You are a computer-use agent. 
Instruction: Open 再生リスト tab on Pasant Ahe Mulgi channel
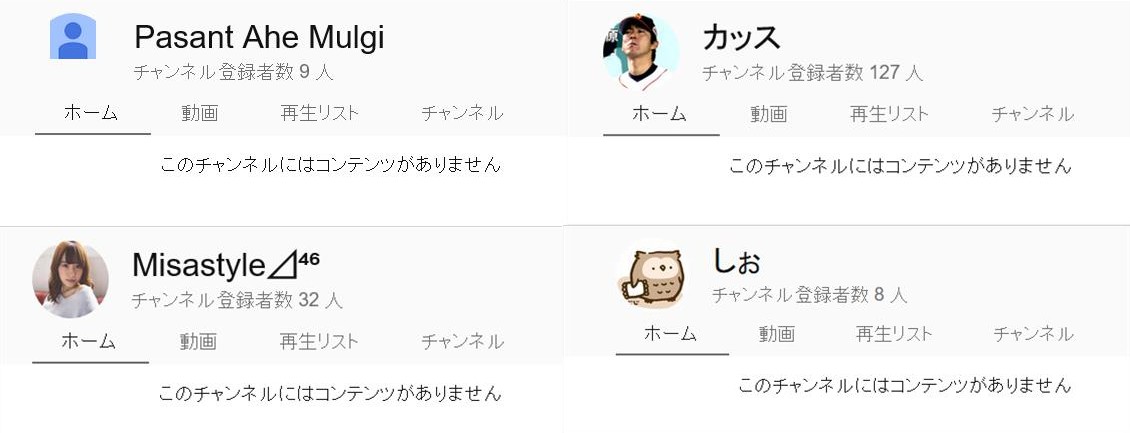[319, 113]
